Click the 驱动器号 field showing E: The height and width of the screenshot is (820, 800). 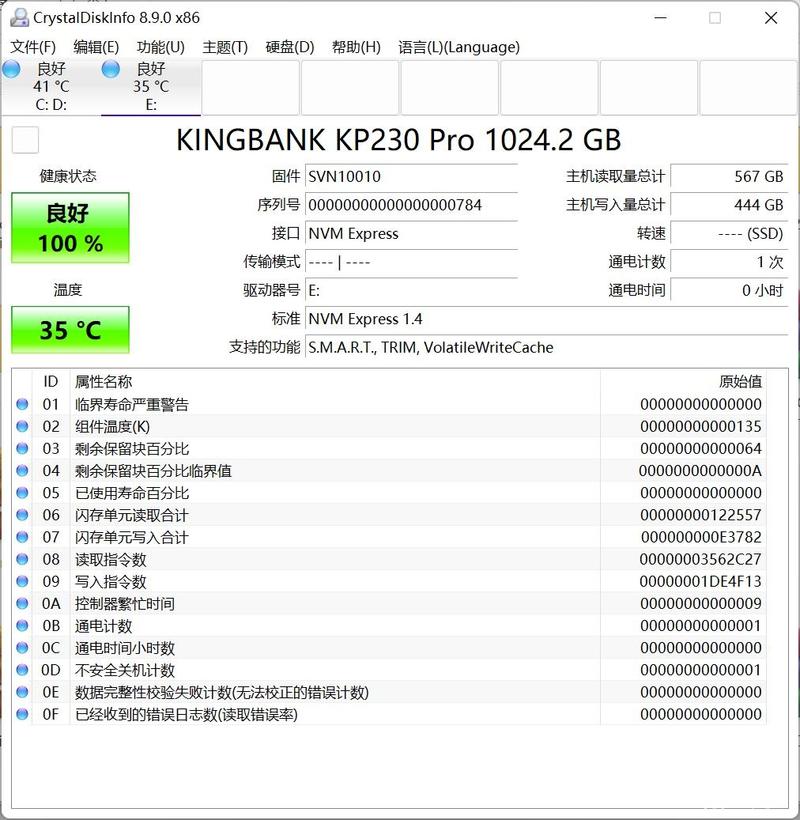pos(411,290)
